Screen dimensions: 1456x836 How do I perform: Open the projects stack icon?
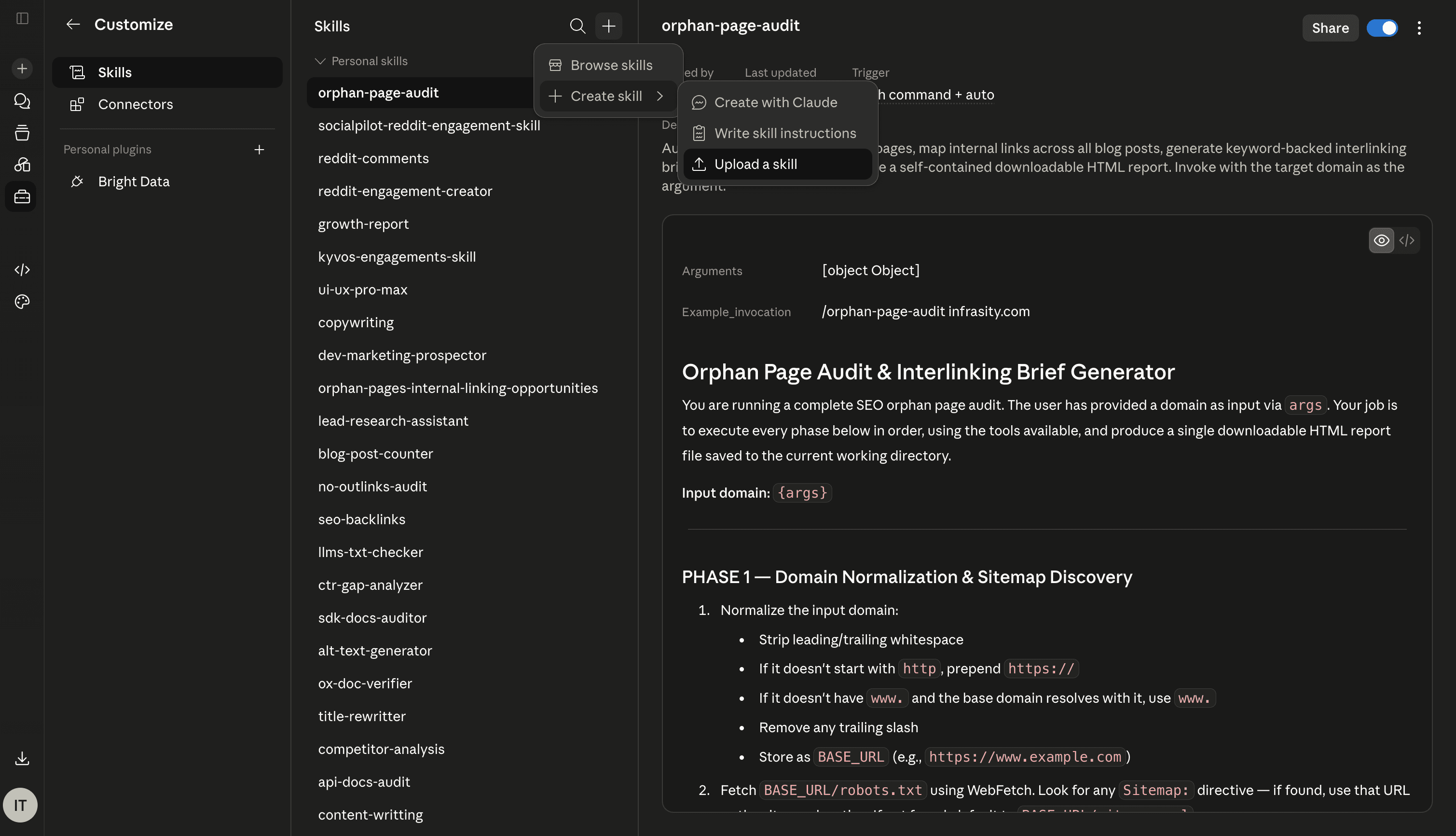coord(22,133)
